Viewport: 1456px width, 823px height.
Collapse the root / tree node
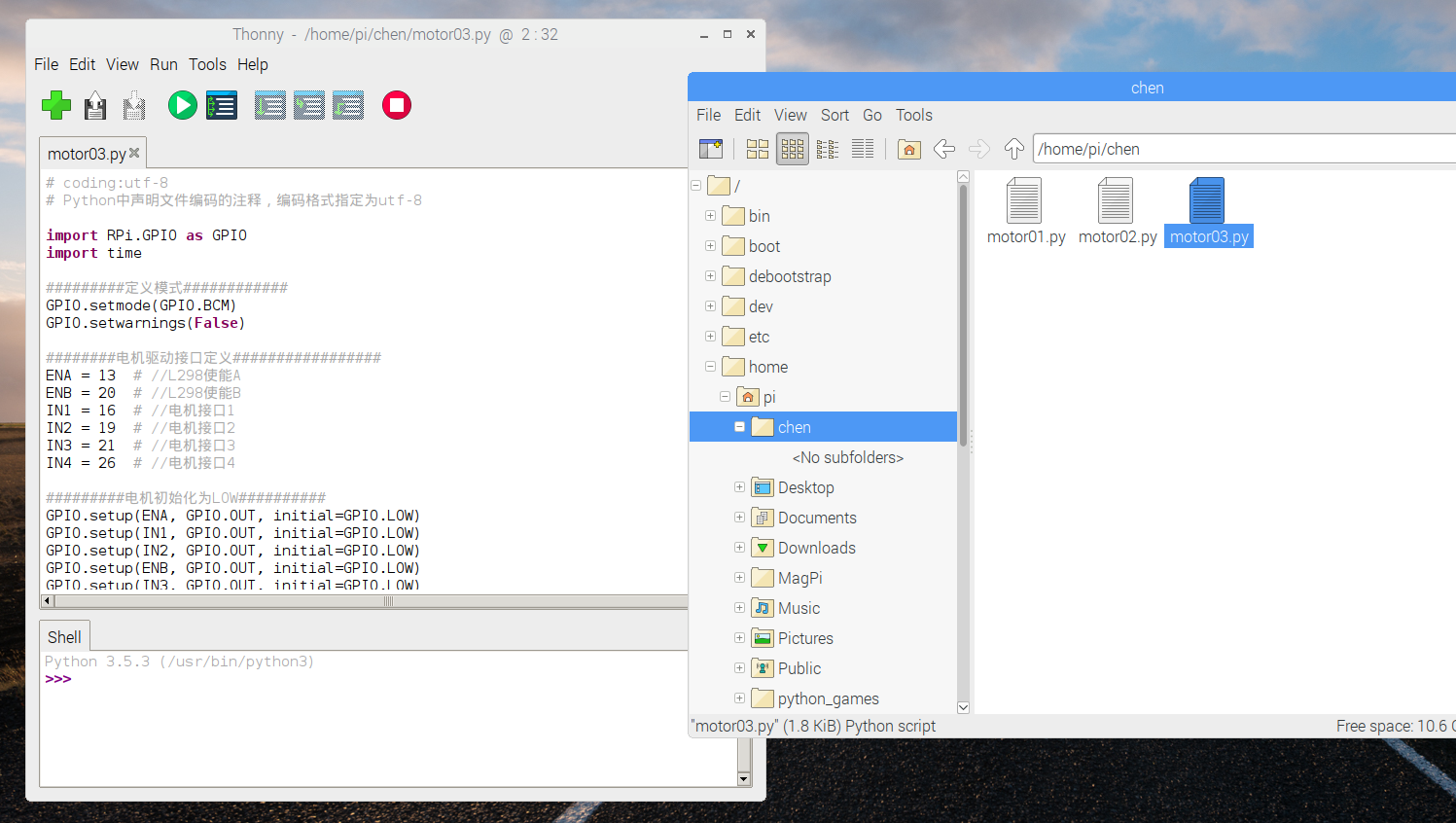point(695,185)
